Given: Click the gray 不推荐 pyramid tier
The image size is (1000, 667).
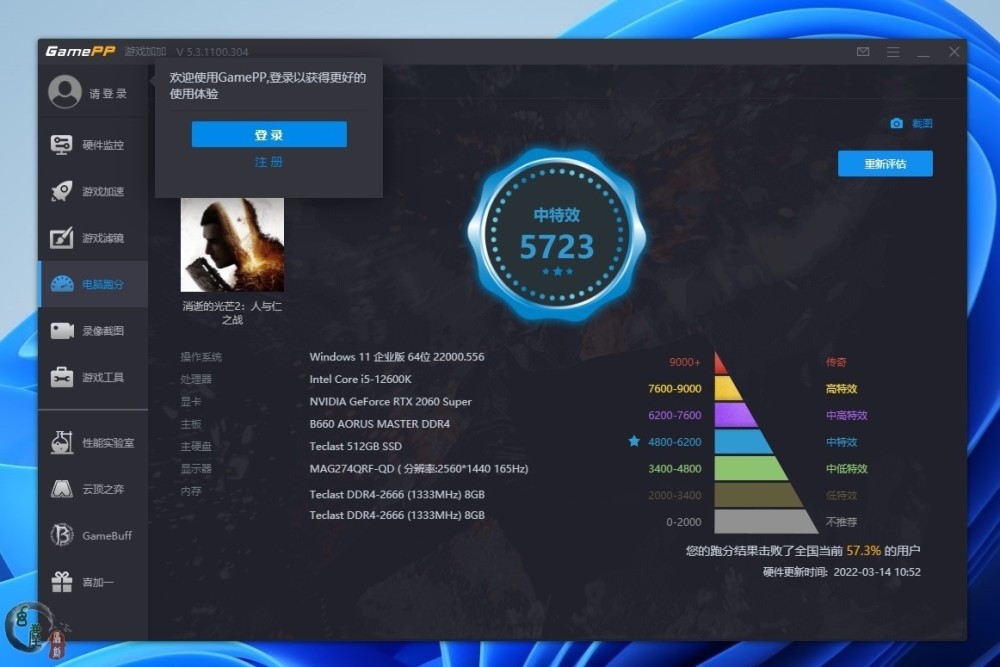Looking at the screenshot, I should coord(765,521).
